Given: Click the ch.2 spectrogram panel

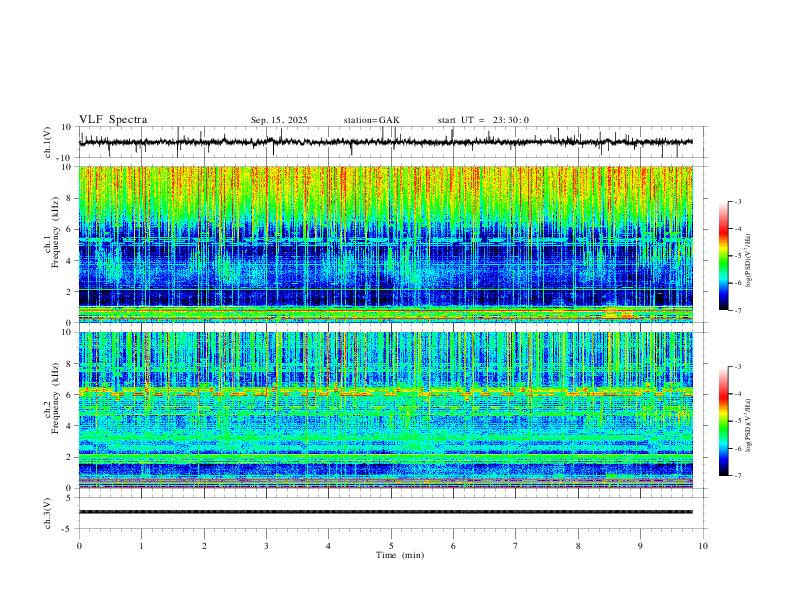Looking at the screenshot, I should point(385,410).
